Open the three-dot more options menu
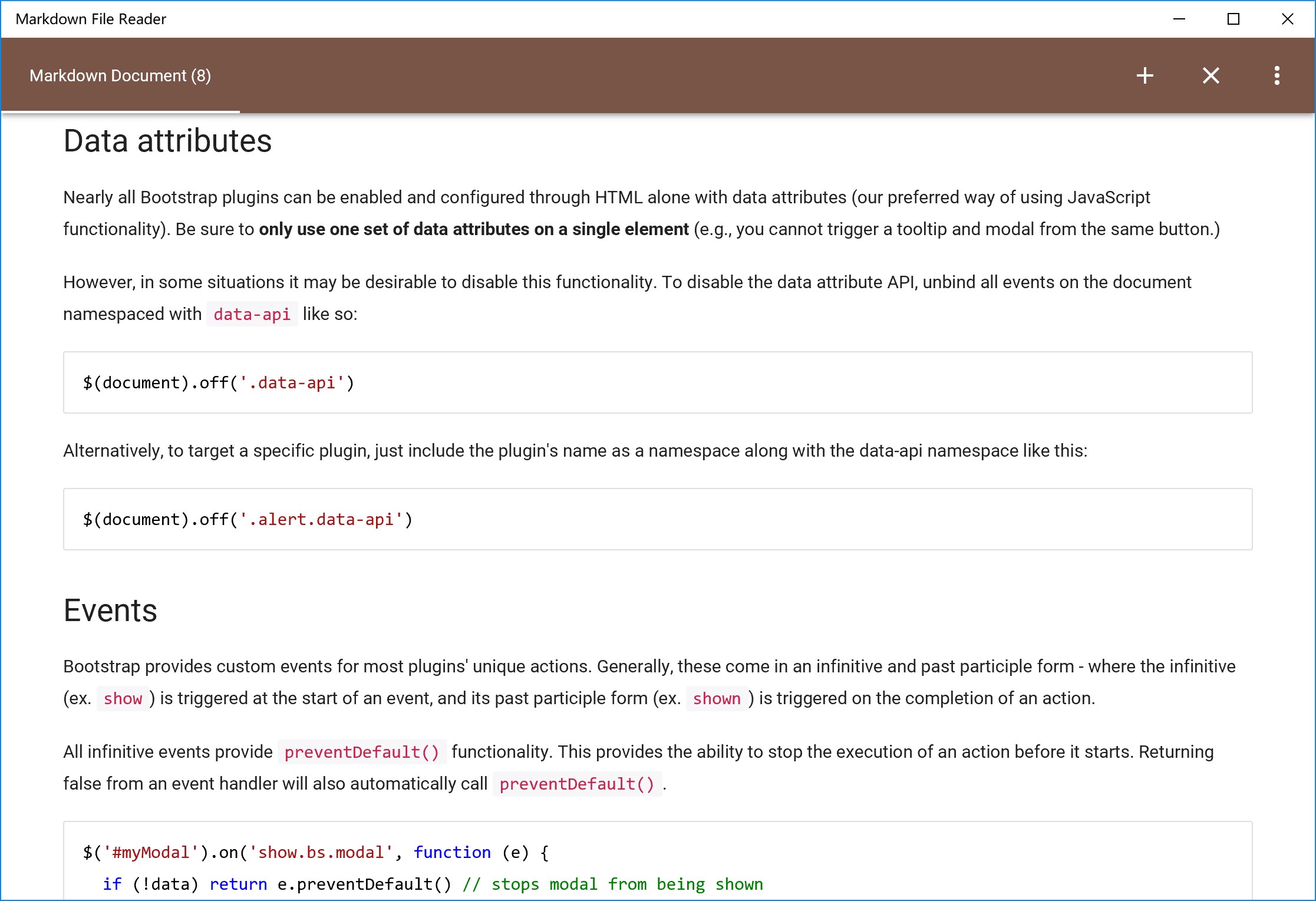This screenshot has width=1316, height=901. (1277, 75)
